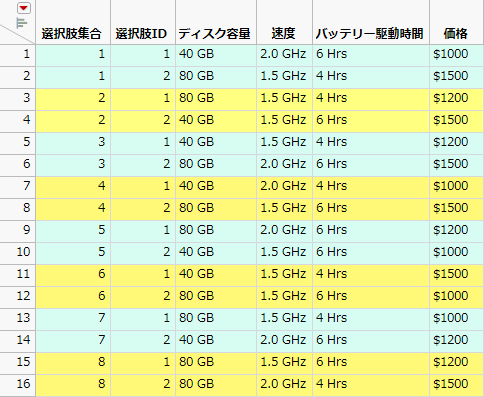
Task: Click the $1200 cell in row 14
Action: click(x=457, y=340)
